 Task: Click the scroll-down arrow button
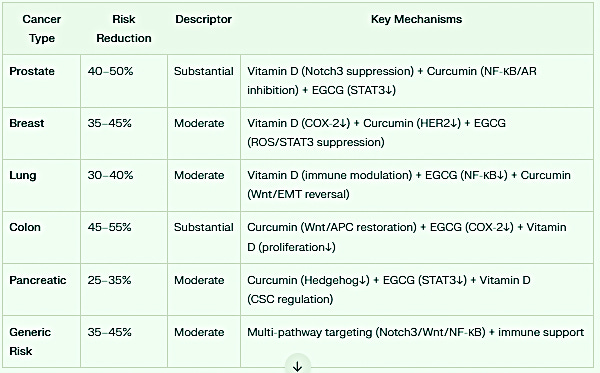point(297,365)
